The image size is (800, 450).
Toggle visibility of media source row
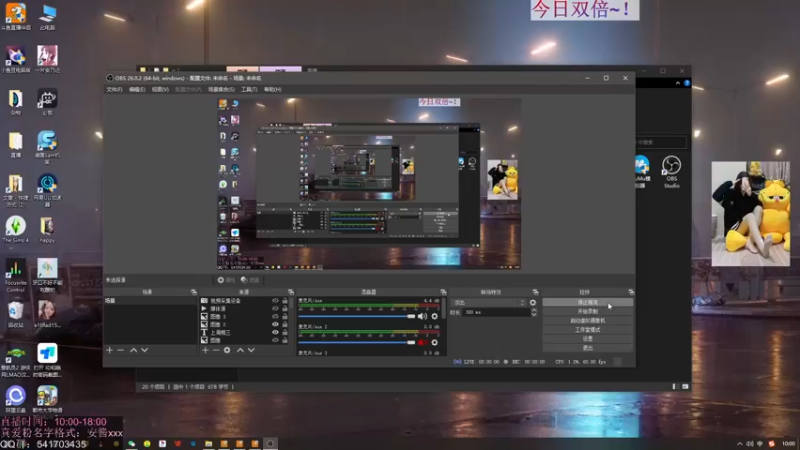click(x=276, y=309)
